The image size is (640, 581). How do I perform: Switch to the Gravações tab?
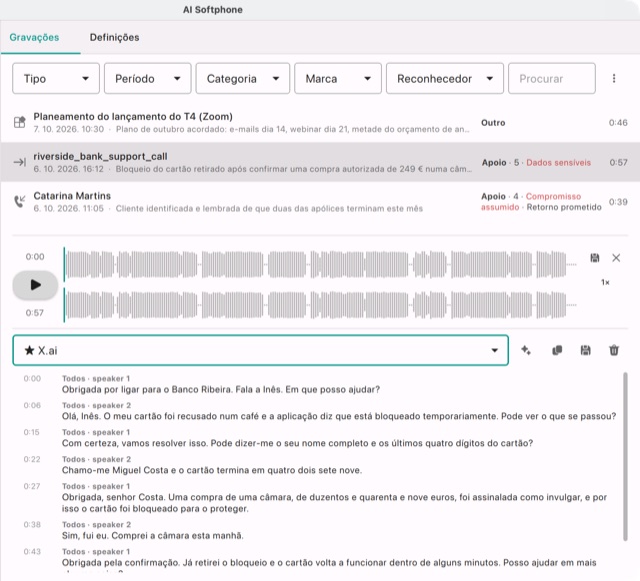pyautogui.click(x=34, y=38)
